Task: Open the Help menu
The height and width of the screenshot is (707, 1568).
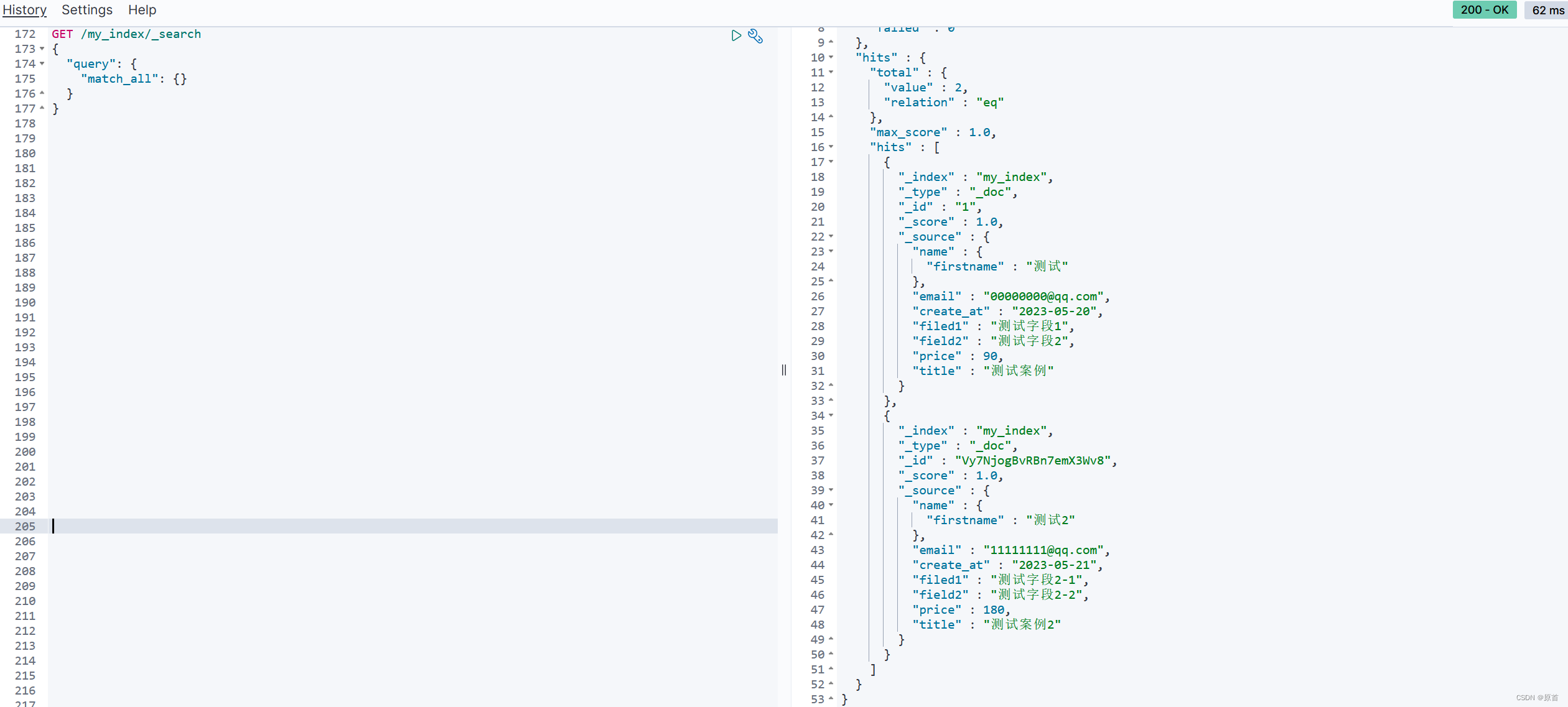Action: [142, 10]
